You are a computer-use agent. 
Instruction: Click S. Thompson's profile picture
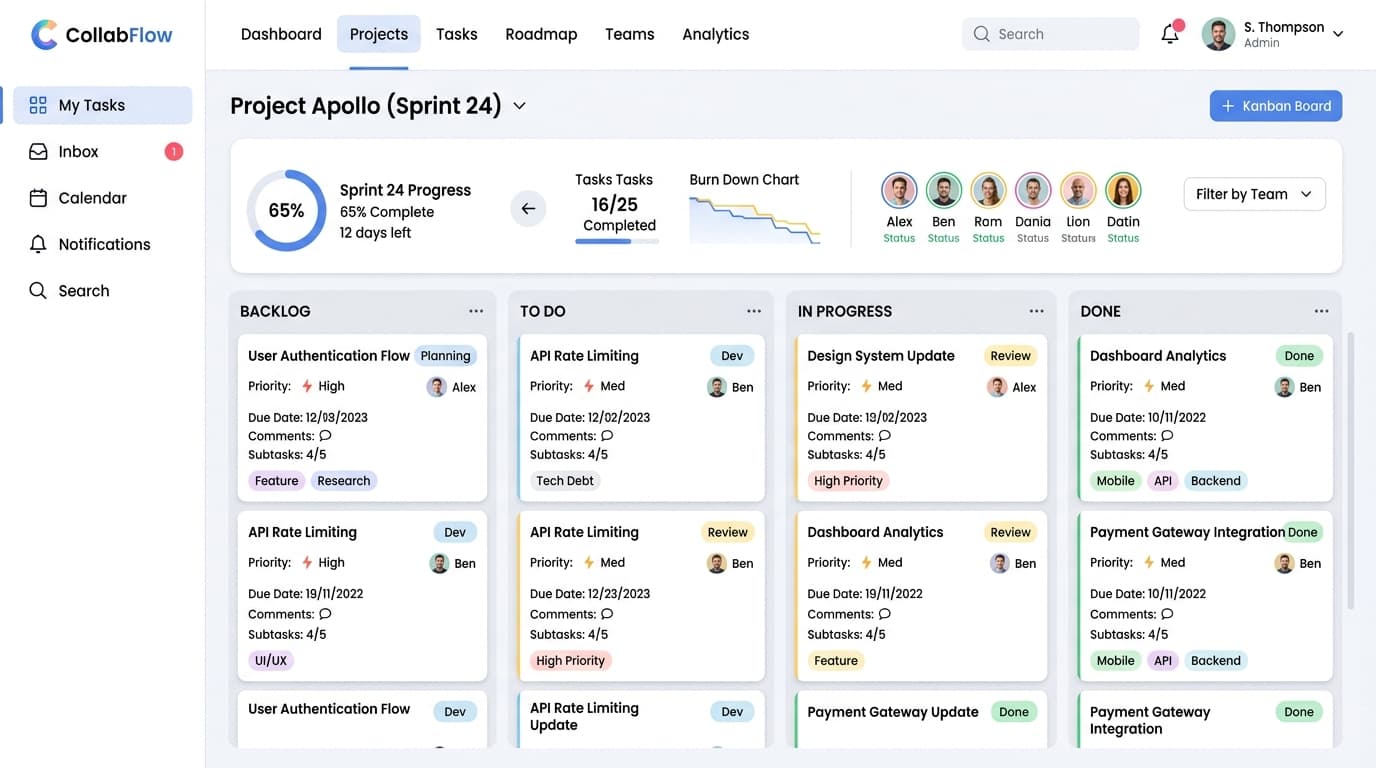1218,34
